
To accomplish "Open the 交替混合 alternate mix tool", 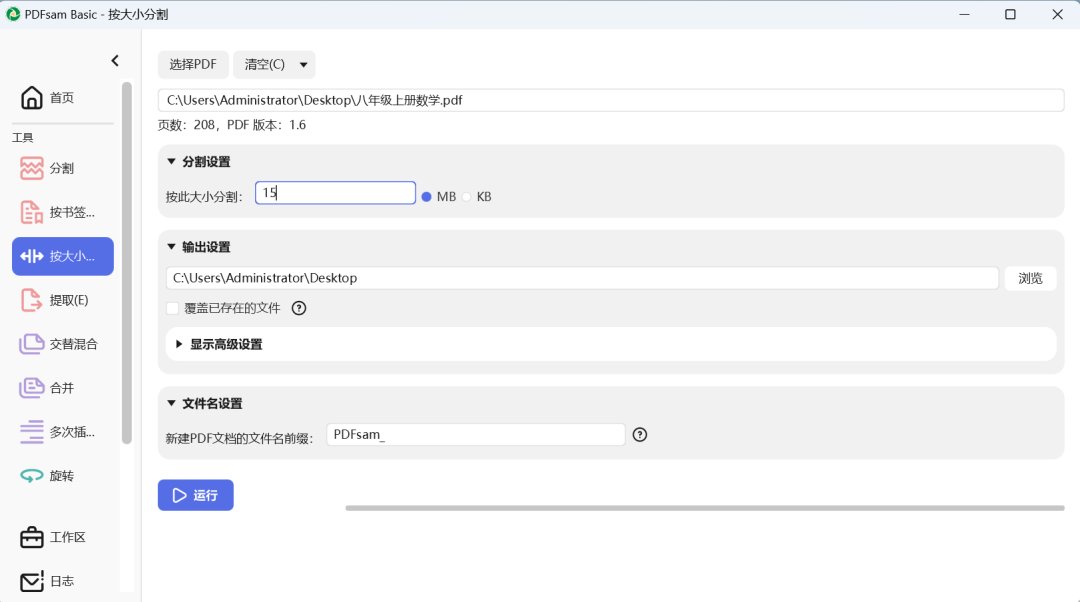I will 63,344.
